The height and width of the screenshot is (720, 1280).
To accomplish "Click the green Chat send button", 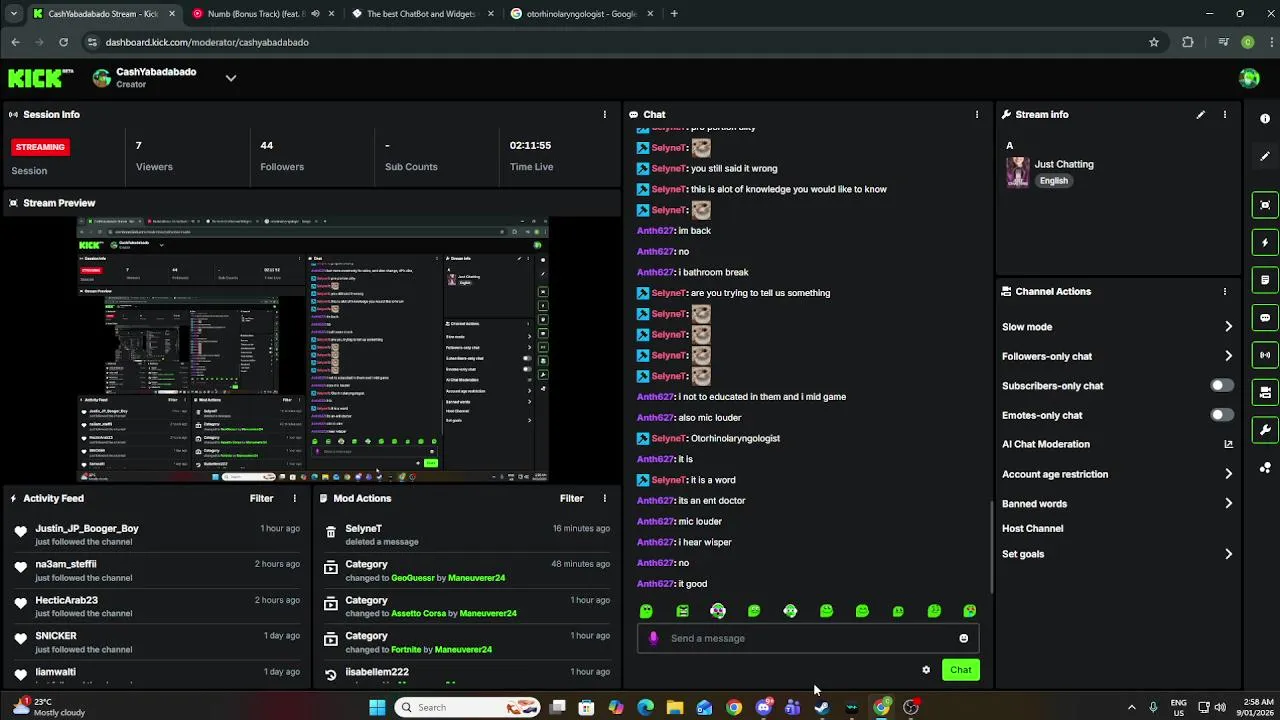I will [960, 670].
